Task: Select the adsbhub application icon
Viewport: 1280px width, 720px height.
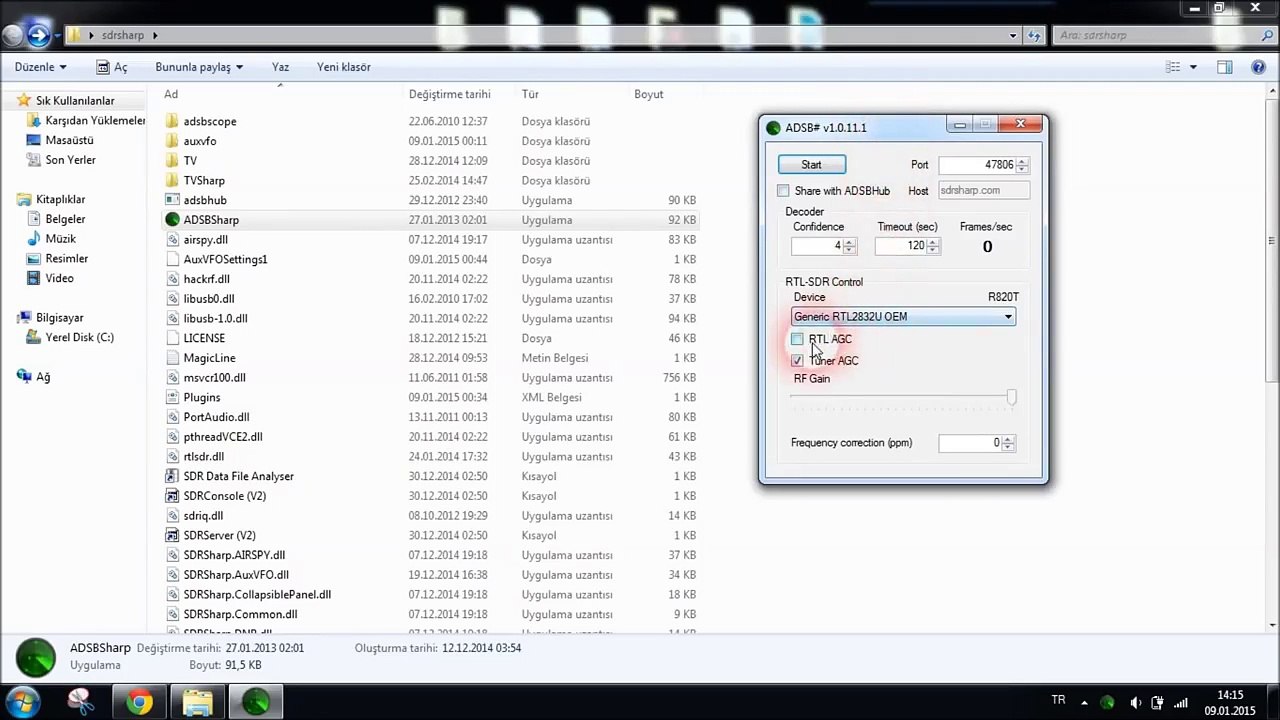Action: tap(172, 200)
